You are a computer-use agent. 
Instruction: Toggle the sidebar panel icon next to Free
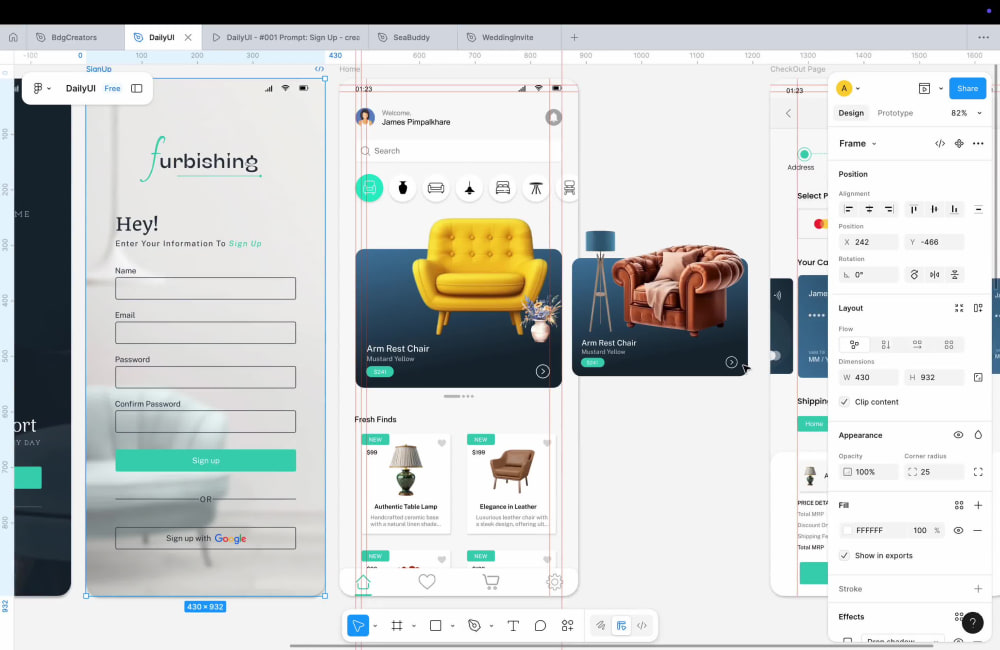pyautogui.click(x=136, y=89)
